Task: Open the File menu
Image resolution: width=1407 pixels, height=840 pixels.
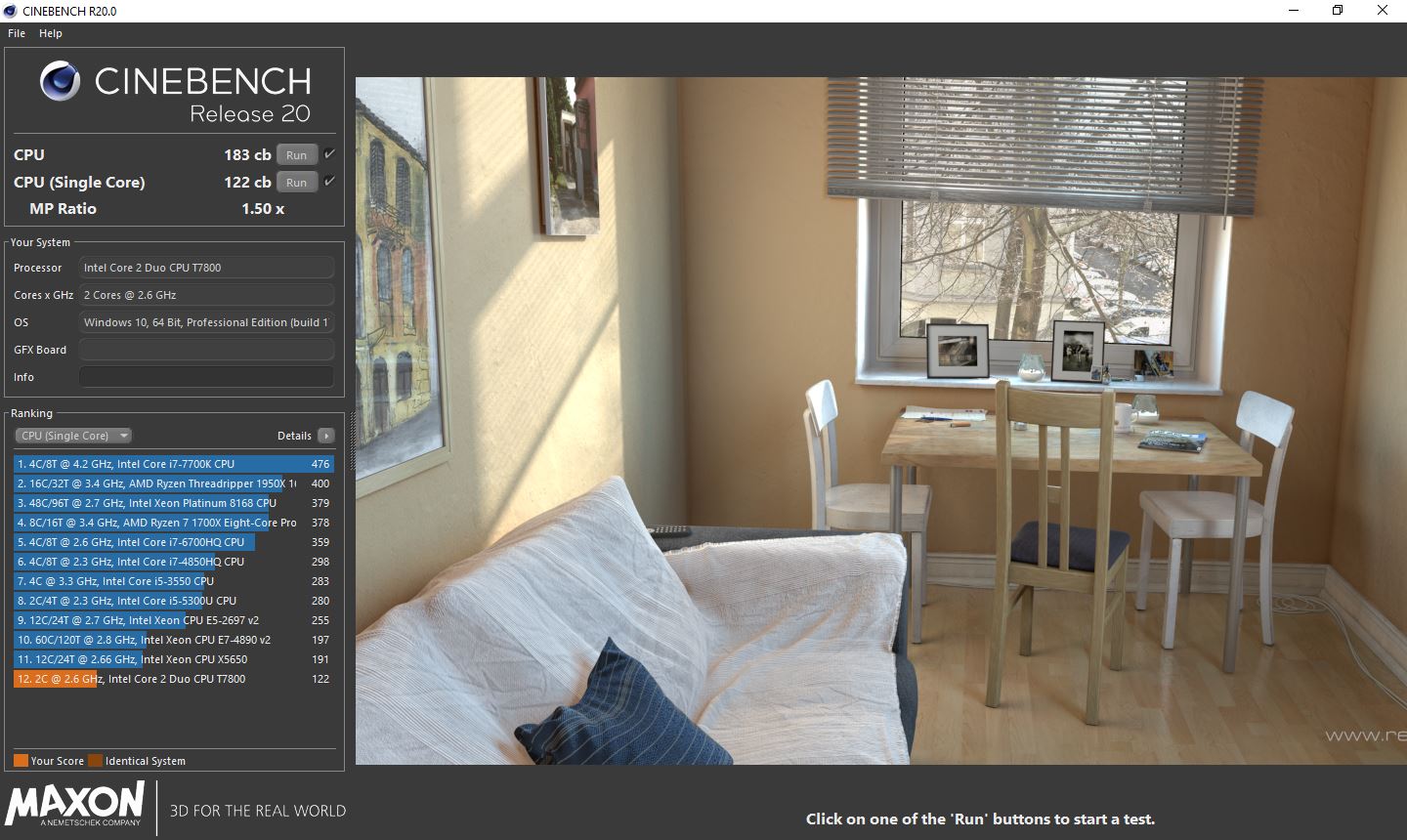Action: pyautogui.click(x=16, y=32)
